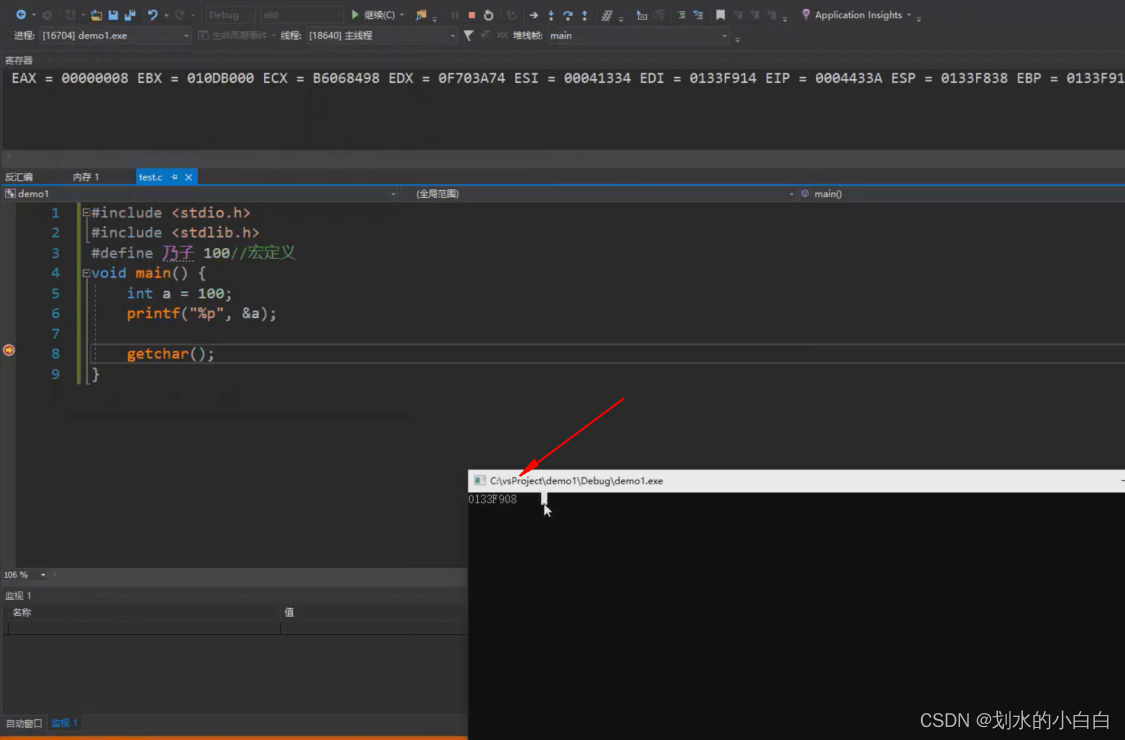
Task: Open file with the folder icon
Action: click(x=95, y=15)
